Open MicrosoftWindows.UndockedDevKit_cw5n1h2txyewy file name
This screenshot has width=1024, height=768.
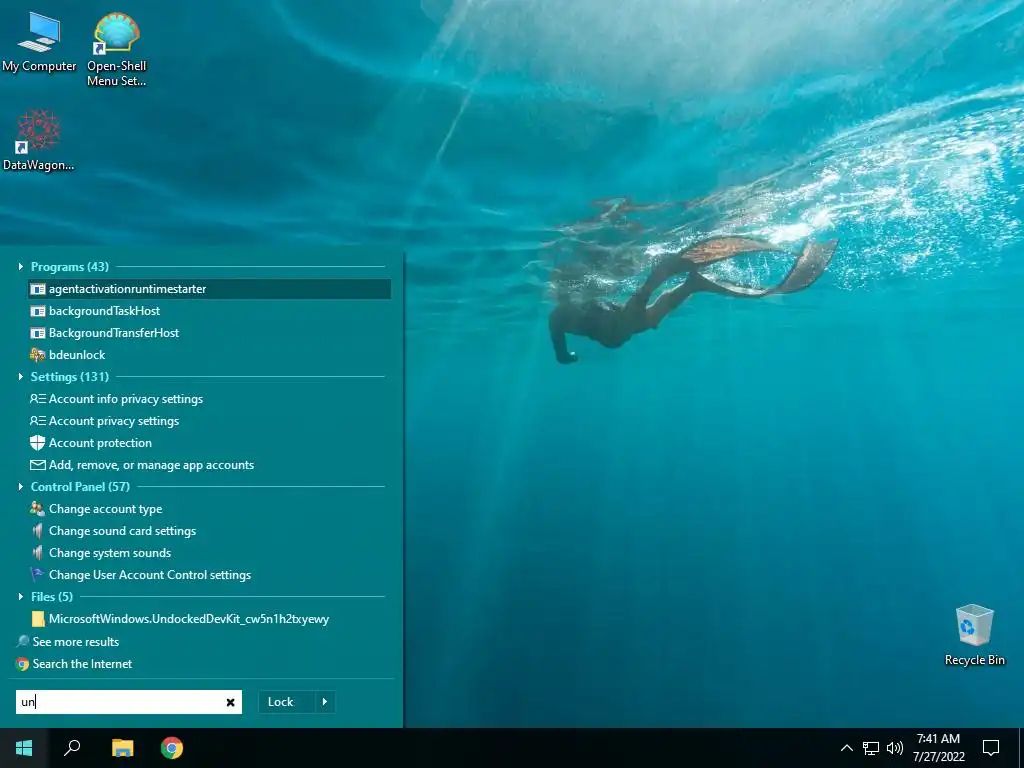tap(189, 619)
